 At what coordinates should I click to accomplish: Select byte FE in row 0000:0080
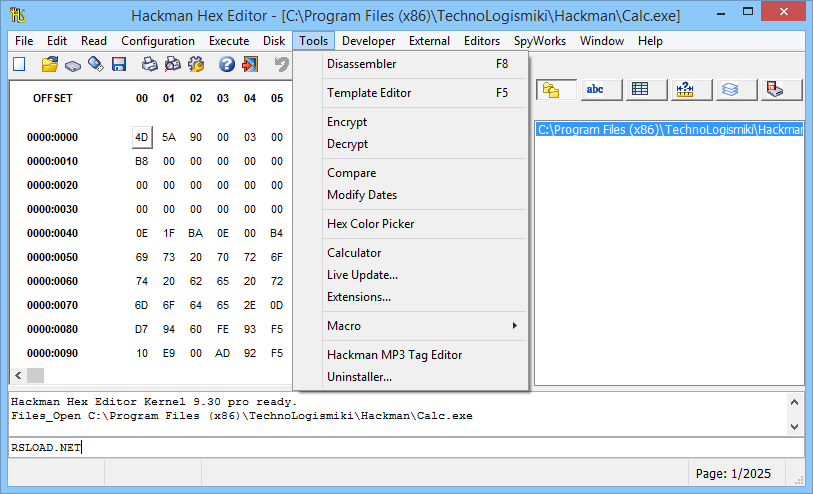(x=222, y=329)
